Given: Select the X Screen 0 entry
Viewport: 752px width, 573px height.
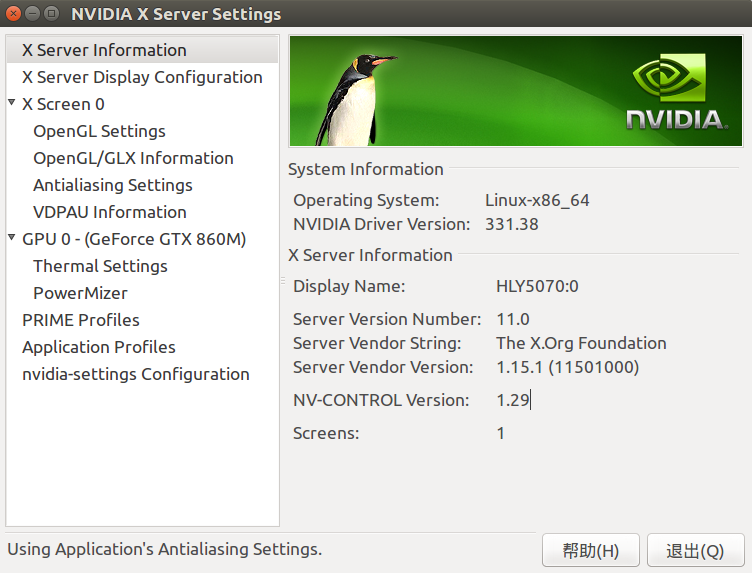Looking at the screenshot, I should click(x=63, y=104).
